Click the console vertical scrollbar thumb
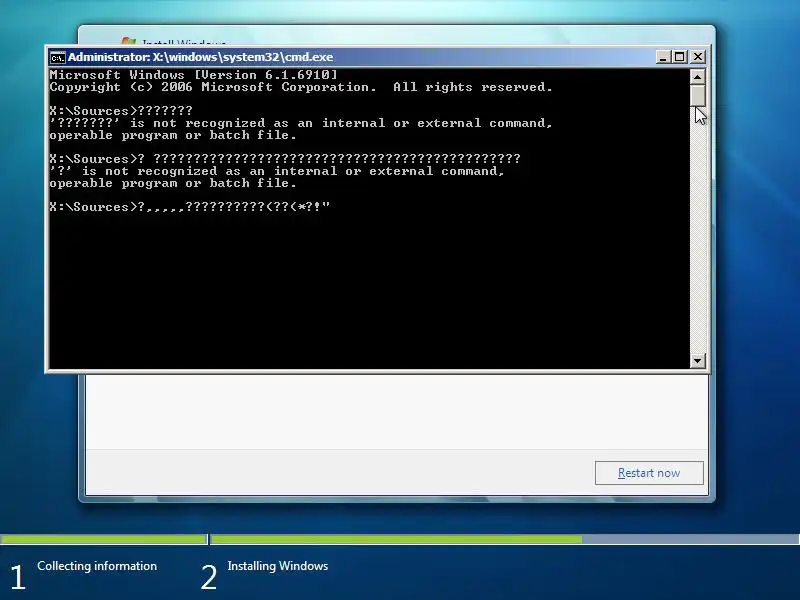This screenshot has width=800, height=600. (x=697, y=96)
